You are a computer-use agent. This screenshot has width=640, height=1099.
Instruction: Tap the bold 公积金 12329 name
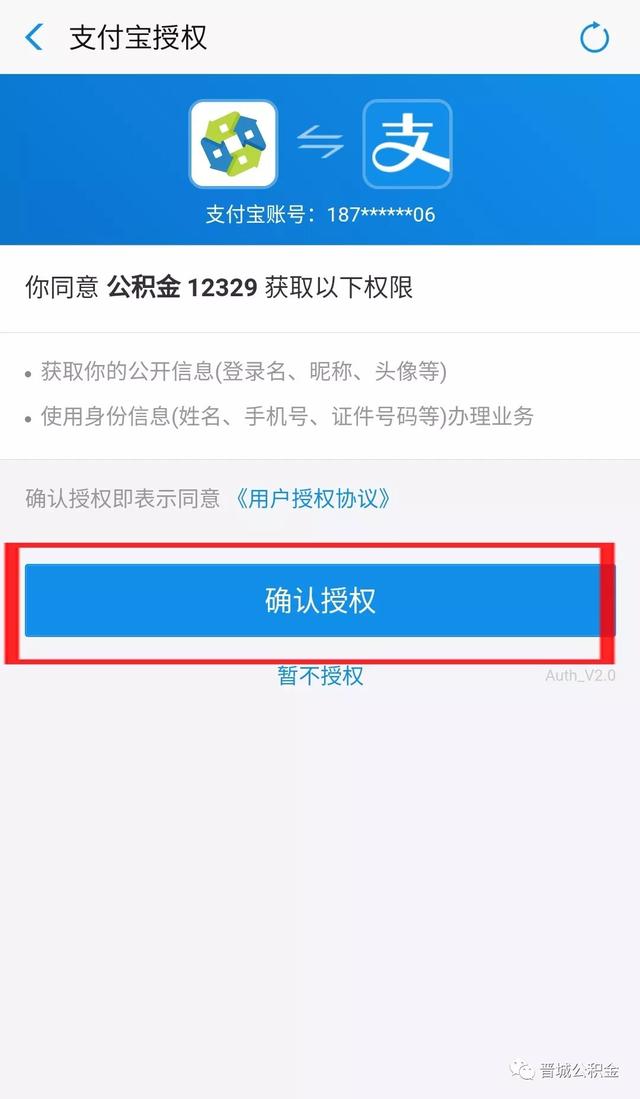[182, 287]
